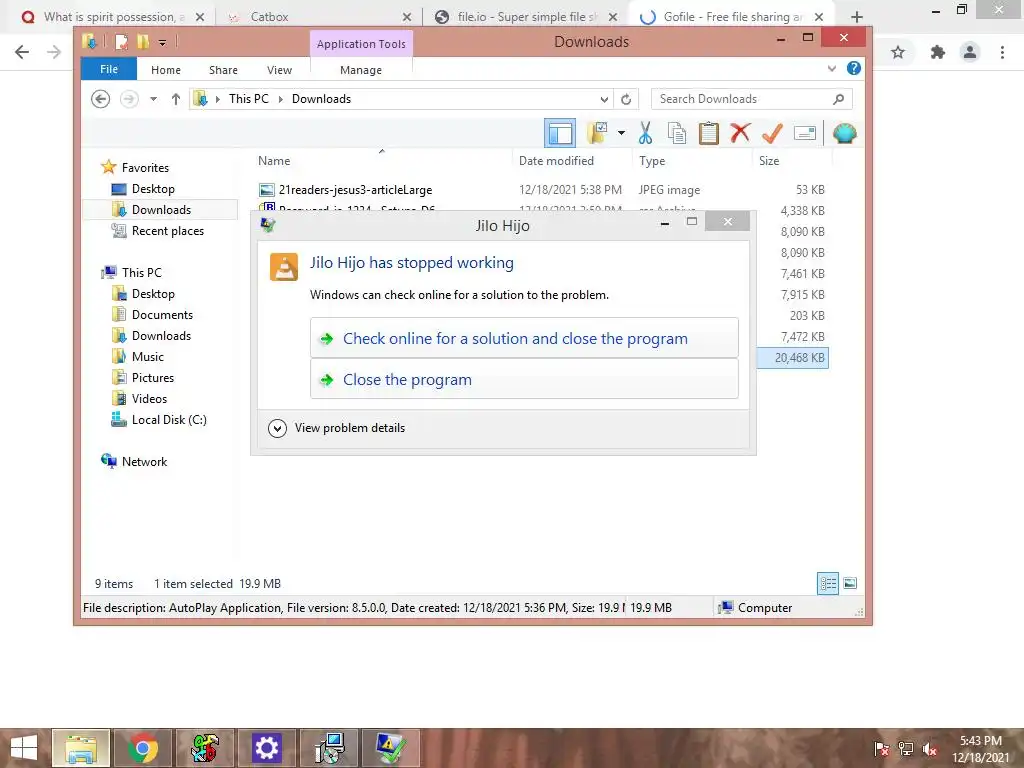This screenshot has height=768, width=1024.
Task: Sort files by Type column
Action: (x=652, y=161)
